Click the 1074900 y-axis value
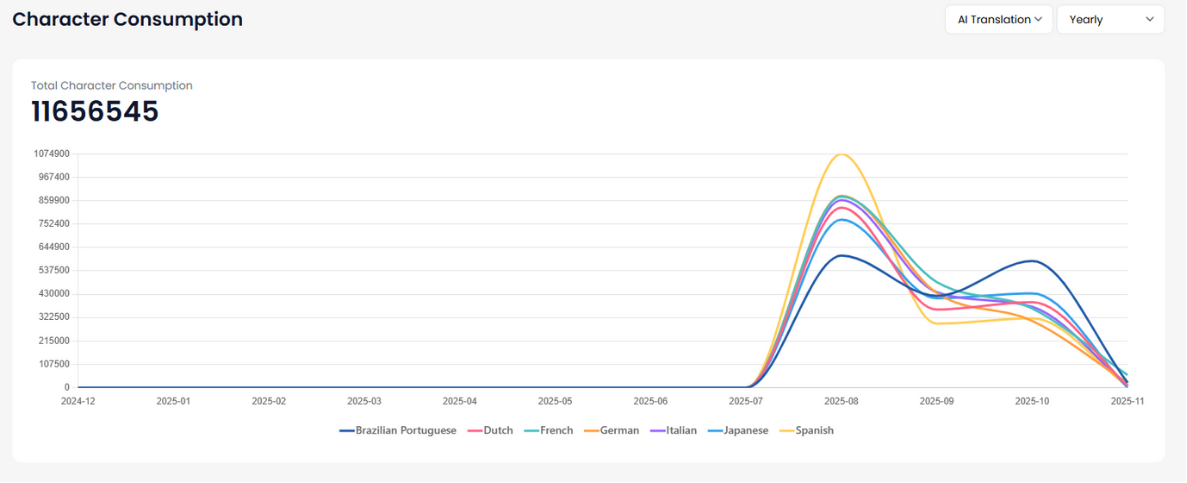 pos(51,154)
